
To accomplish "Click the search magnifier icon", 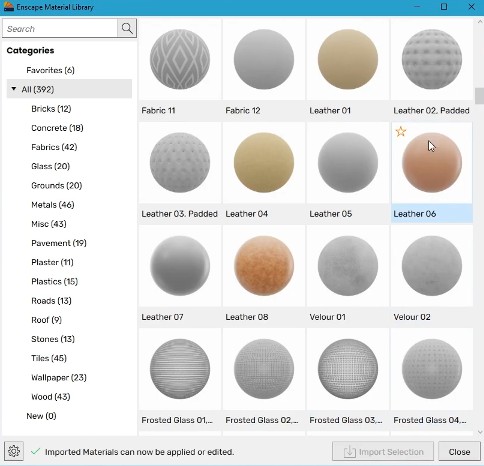I will (127, 28).
